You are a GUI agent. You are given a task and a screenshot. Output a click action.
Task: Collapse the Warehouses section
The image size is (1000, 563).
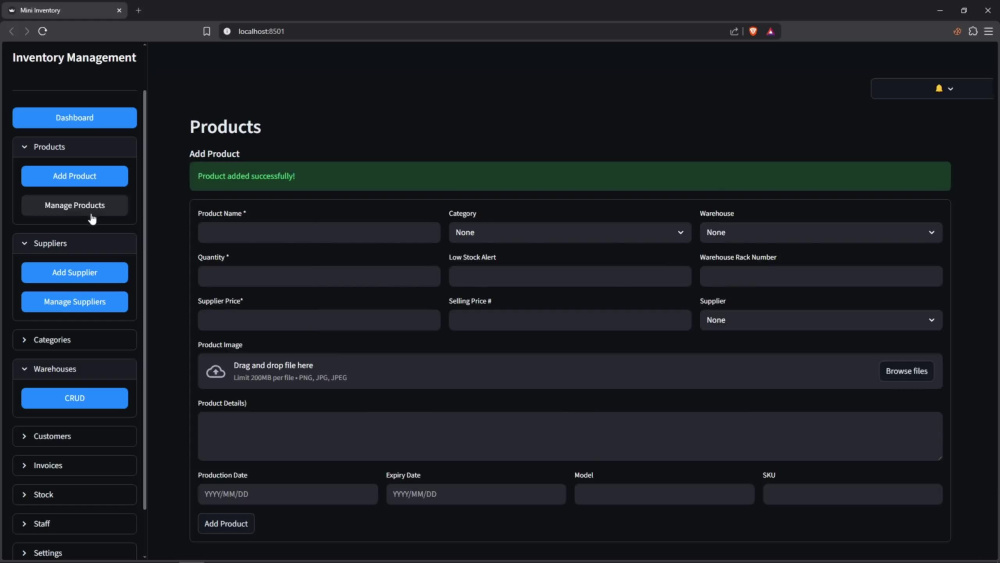click(x=75, y=369)
